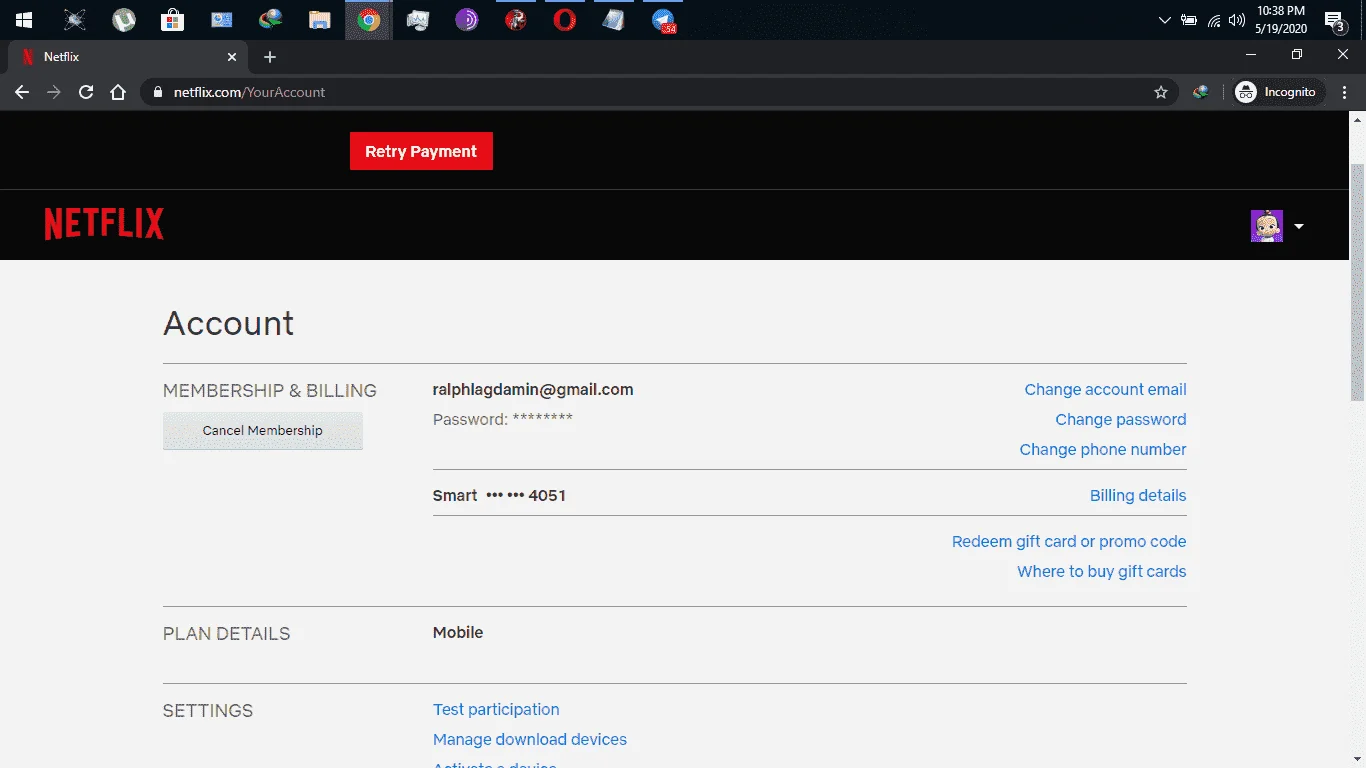Image resolution: width=1366 pixels, height=768 pixels.
Task: Open Billing details link
Action: pos(1138,496)
